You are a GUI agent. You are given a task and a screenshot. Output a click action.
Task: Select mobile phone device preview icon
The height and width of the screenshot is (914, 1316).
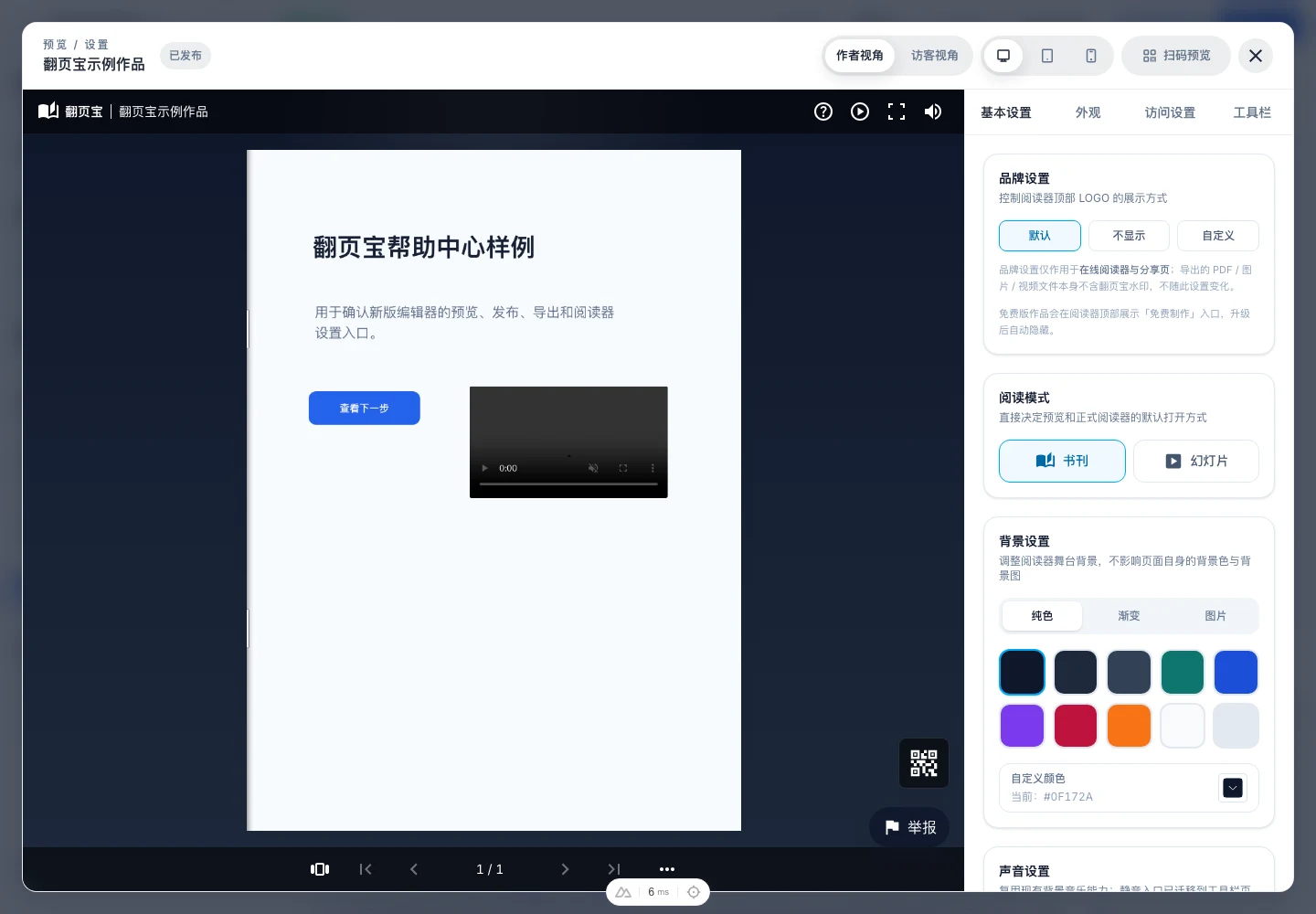1091,56
